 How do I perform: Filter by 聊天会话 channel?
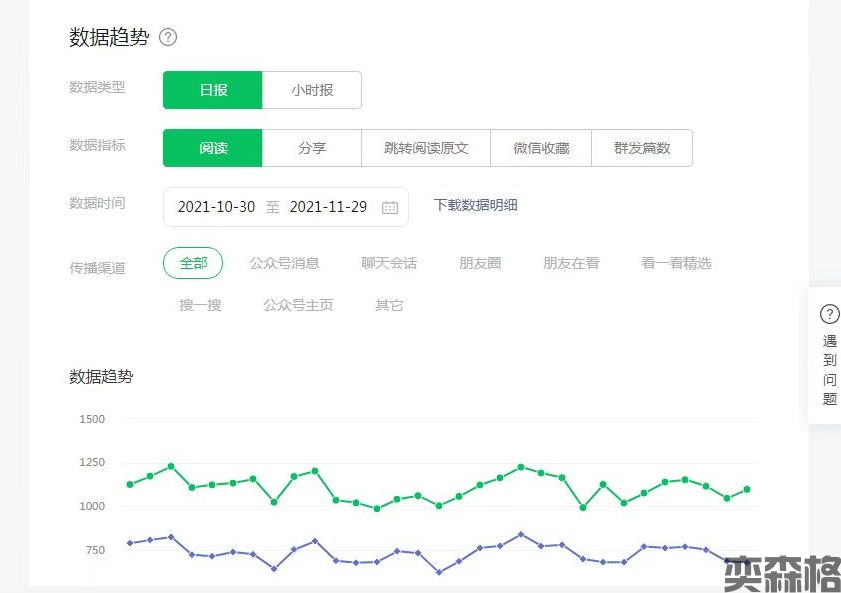(389, 263)
